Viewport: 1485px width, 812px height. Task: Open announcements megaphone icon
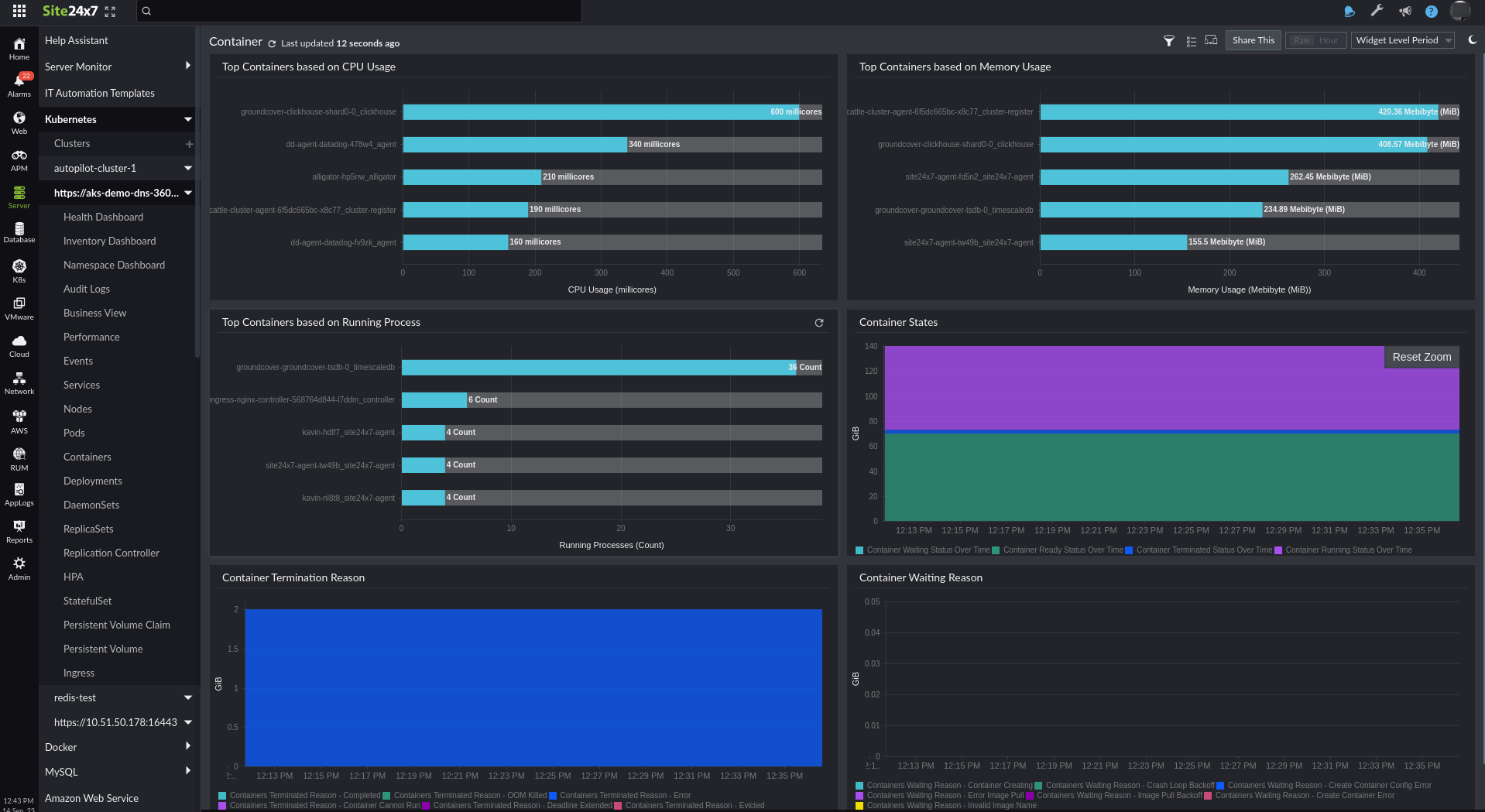[1405, 11]
